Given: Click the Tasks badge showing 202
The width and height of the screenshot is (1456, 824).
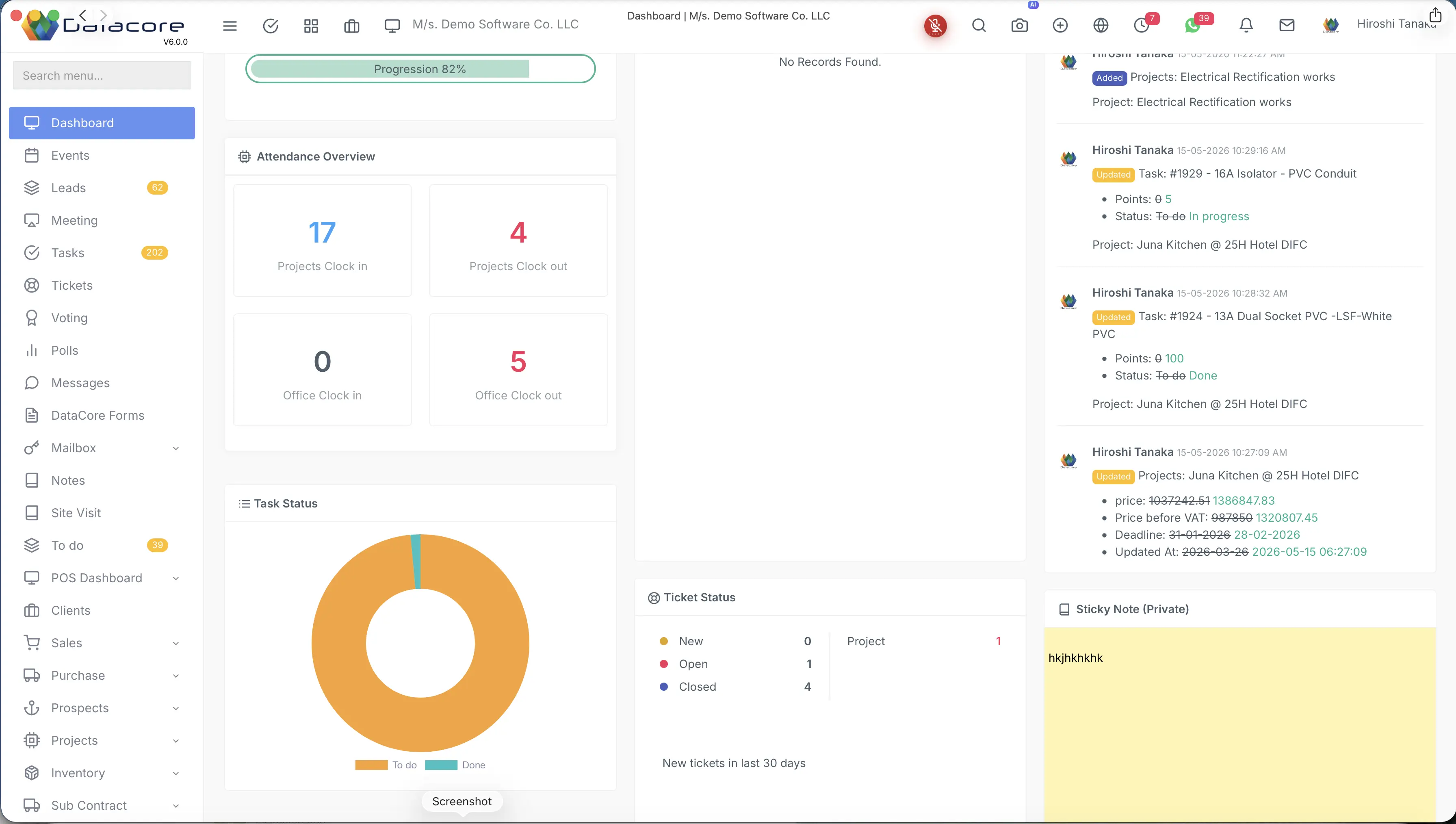Looking at the screenshot, I should click(x=154, y=253).
